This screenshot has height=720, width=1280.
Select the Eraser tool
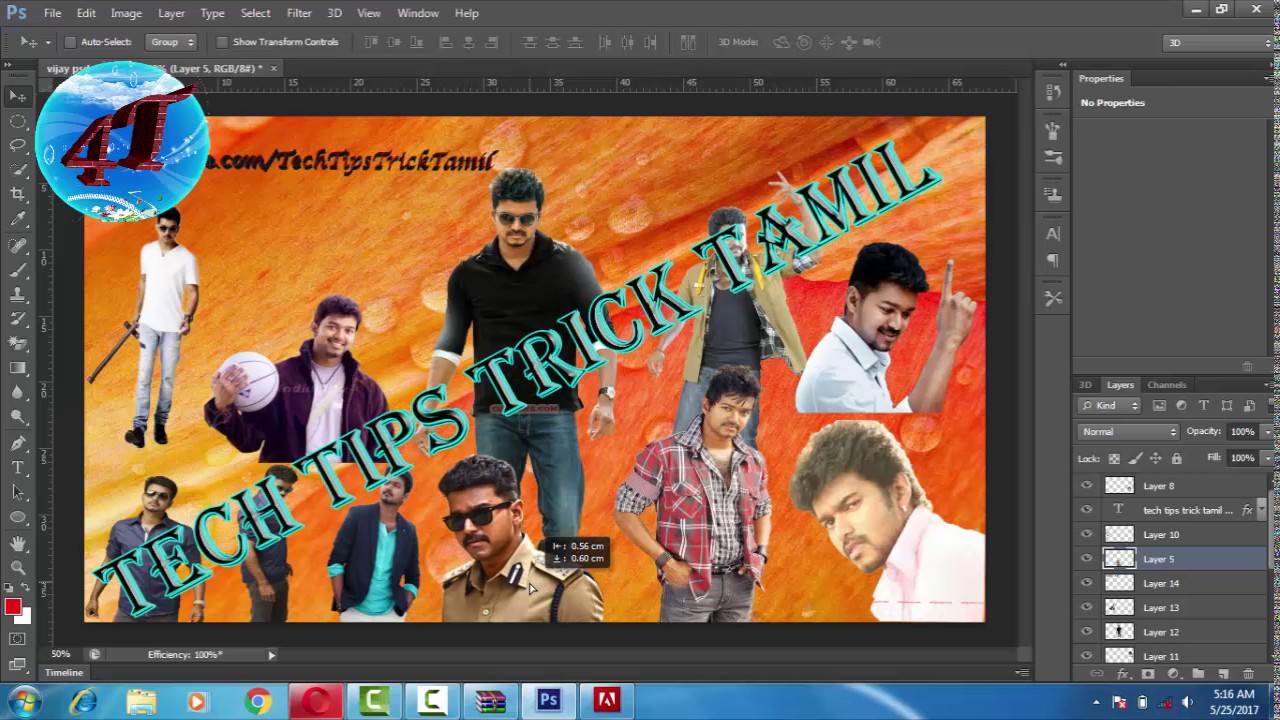tap(18, 344)
